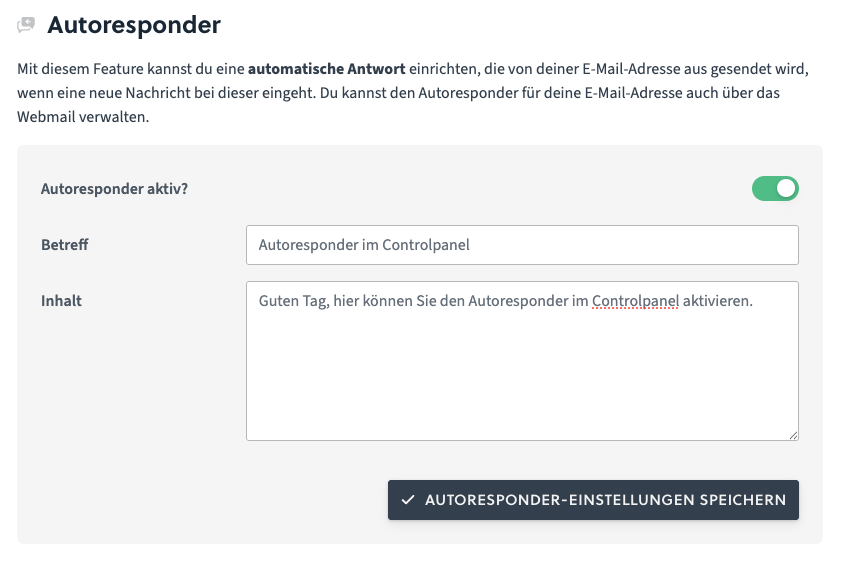Click the Autoresponder chat bubble icon
847x578 pixels.
tap(26, 23)
